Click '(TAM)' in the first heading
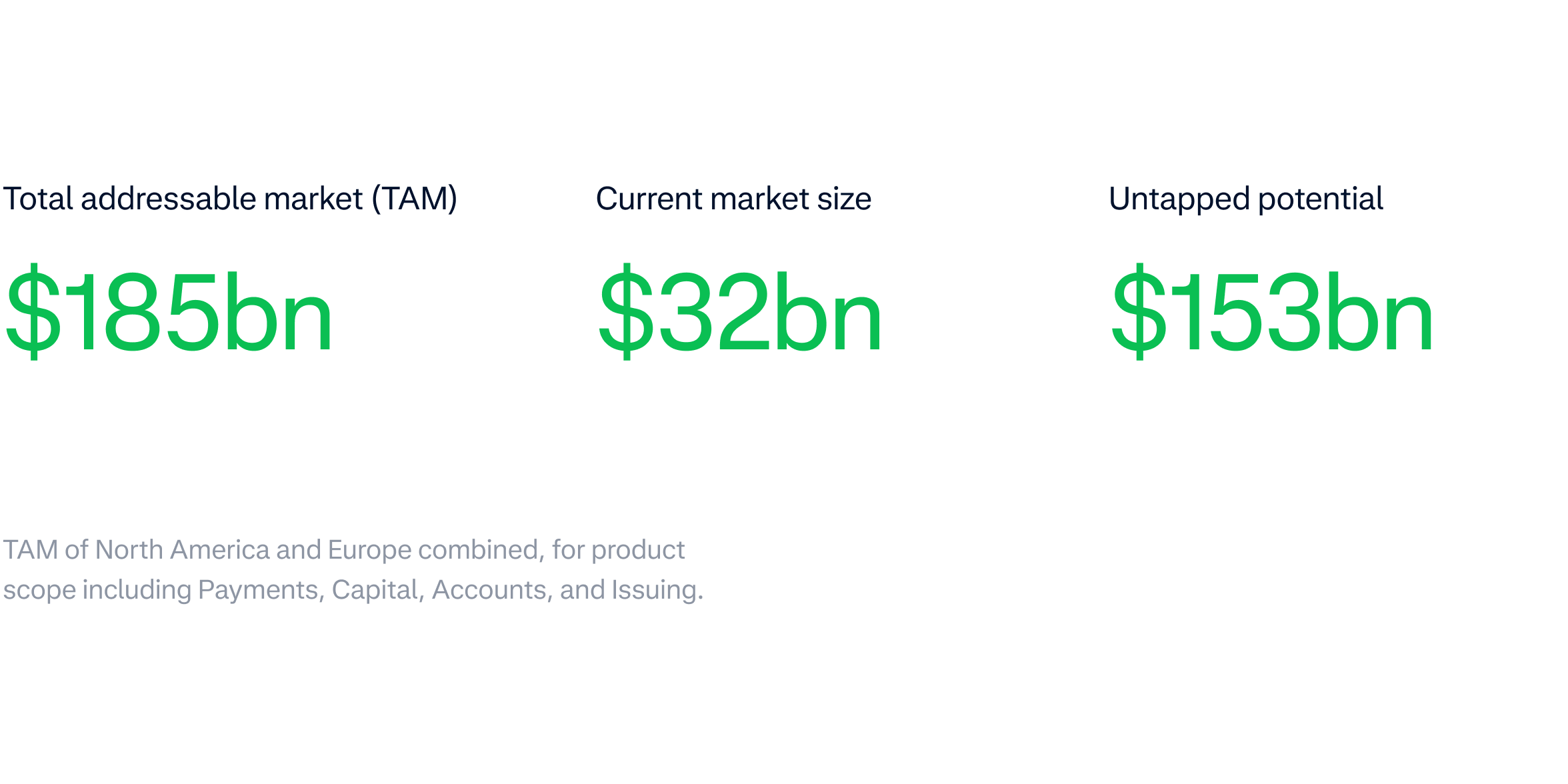Image resolution: width=1568 pixels, height=784 pixels. pos(415,199)
